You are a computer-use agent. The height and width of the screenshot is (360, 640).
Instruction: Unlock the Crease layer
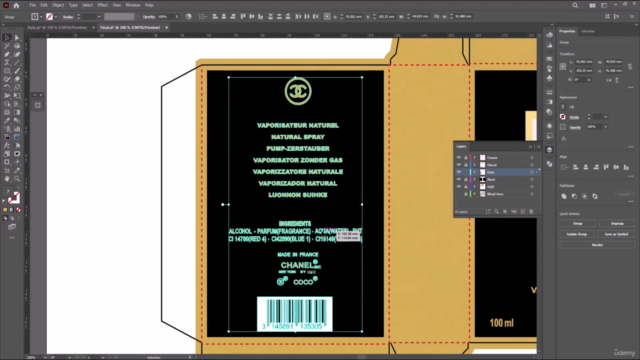point(466,158)
